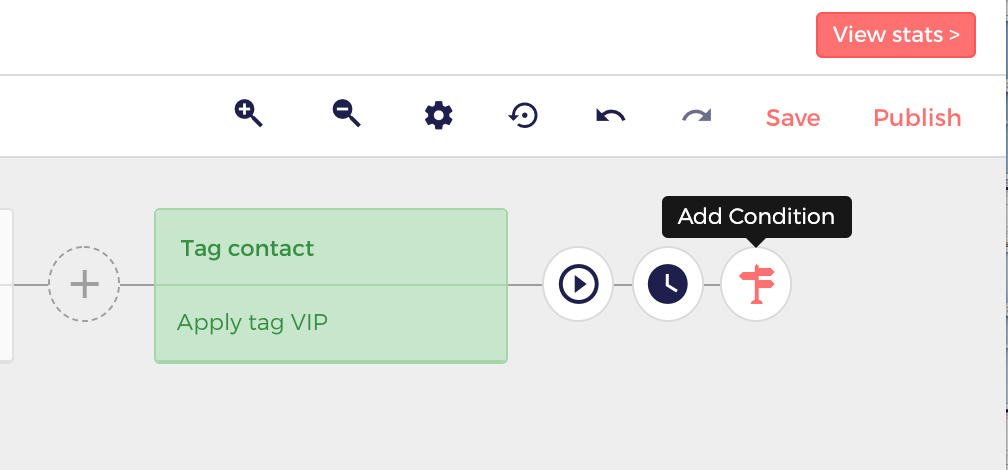Select the Tag contact step header
This screenshot has width=1008, height=470.
(x=331, y=248)
